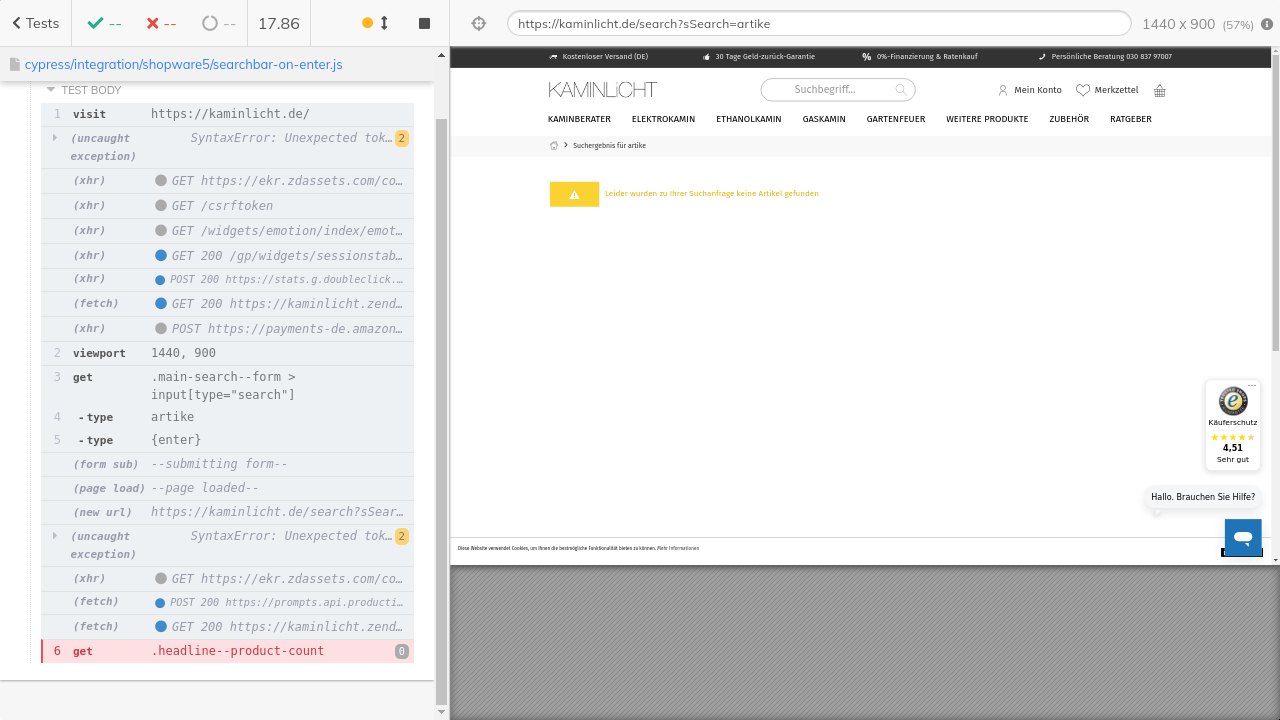Screen dimensions: 1280x720
Task: Click the stop test run button
Action: click(x=424, y=23)
